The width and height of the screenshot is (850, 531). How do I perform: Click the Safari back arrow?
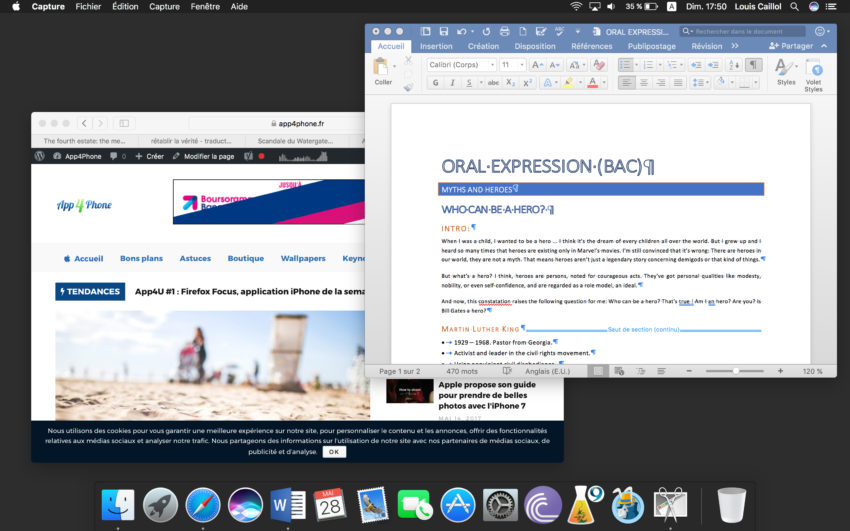pyautogui.click(x=84, y=124)
